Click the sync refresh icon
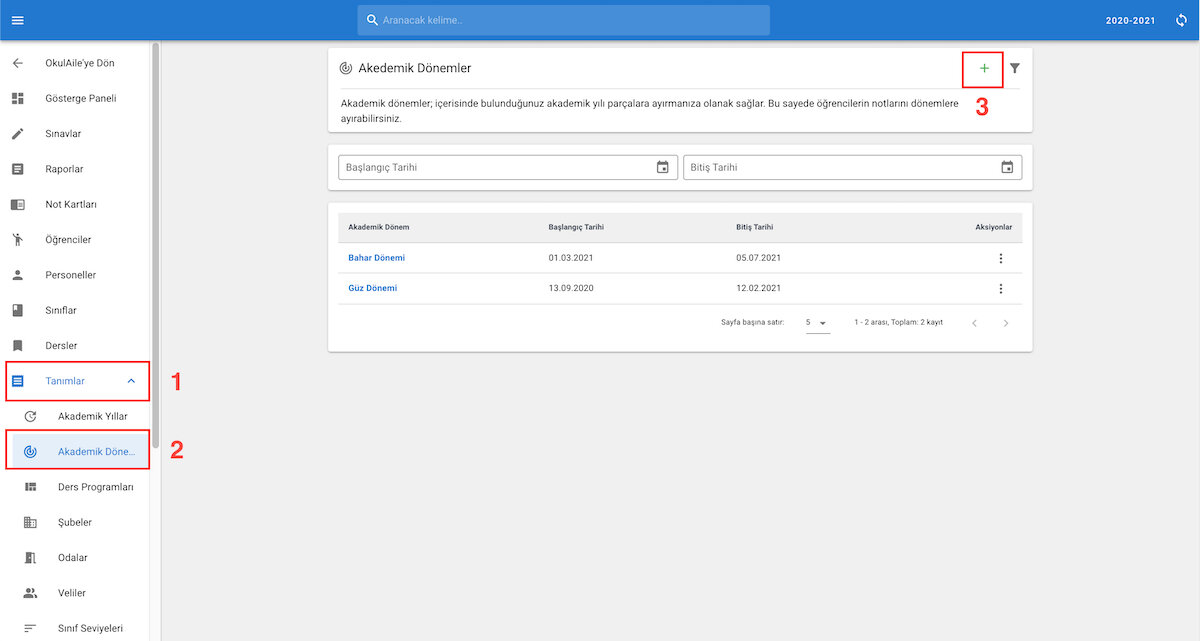The width and height of the screenshot is (1200, 641). pos(1181,20)
